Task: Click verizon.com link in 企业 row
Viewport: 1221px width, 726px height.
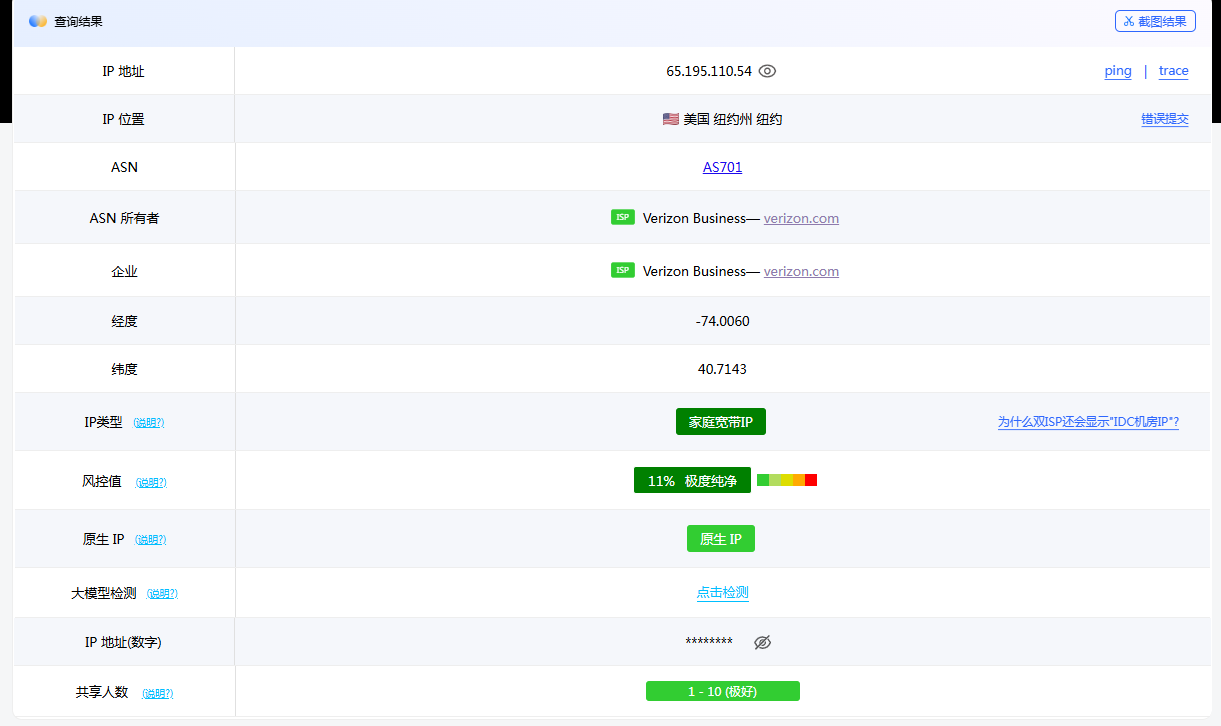Action: (x=801, y=271)
